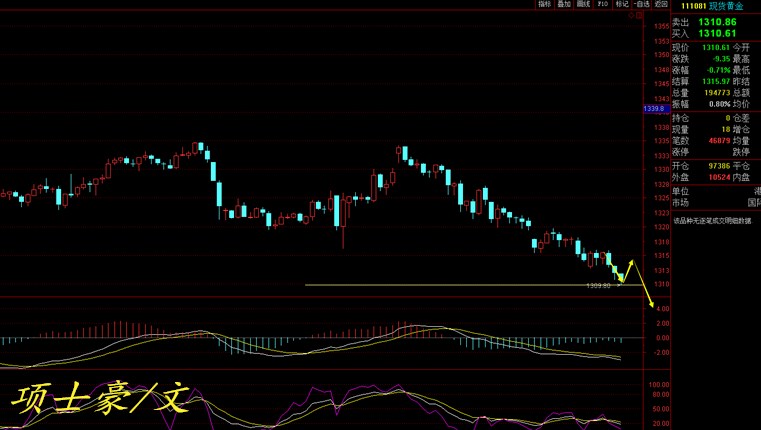
Task: Toggle the -自选 watchlist button
Action: pos(641,4)
